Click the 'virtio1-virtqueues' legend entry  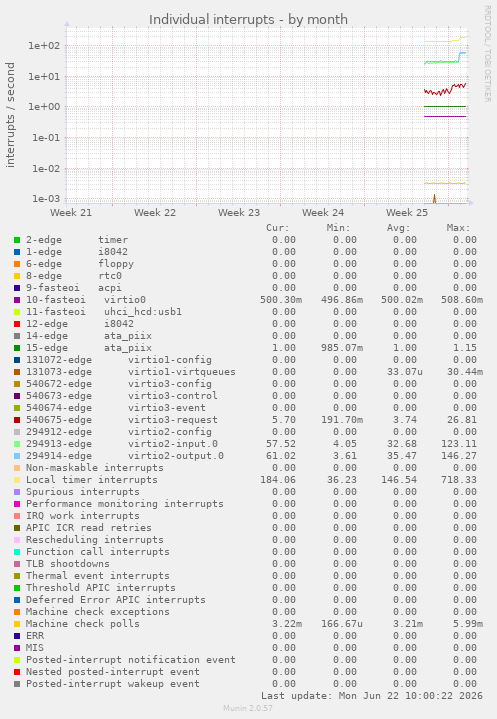(182, 372)
